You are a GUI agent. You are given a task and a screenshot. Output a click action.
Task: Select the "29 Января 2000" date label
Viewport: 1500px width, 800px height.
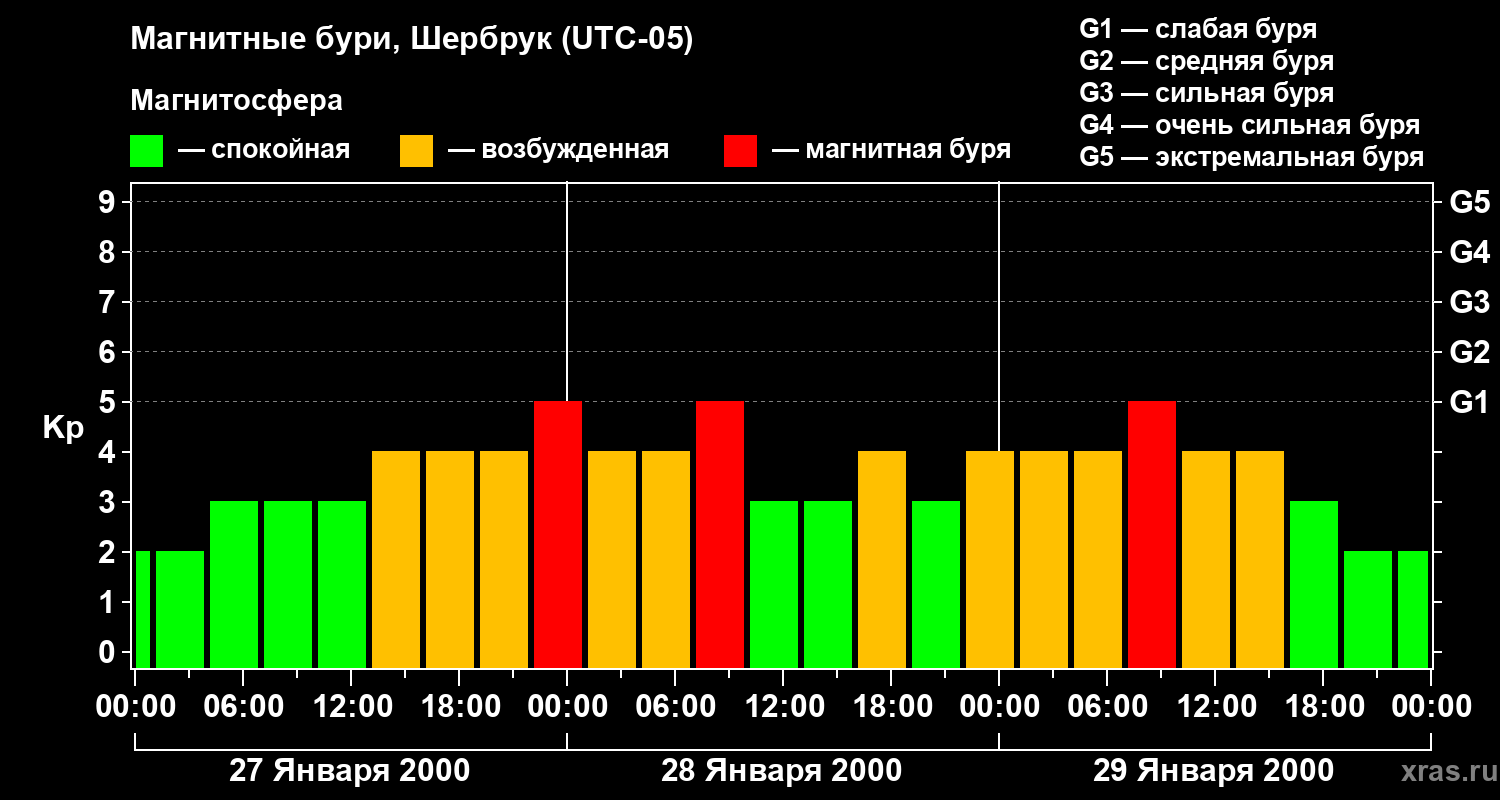click(x=1212, y=771)
